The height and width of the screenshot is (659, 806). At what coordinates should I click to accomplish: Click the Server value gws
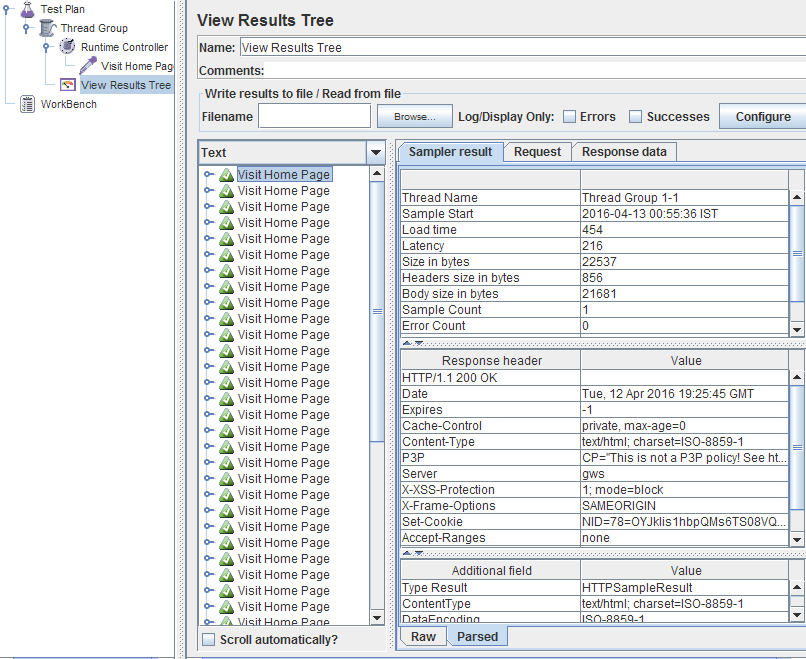[x=684, y=473]
